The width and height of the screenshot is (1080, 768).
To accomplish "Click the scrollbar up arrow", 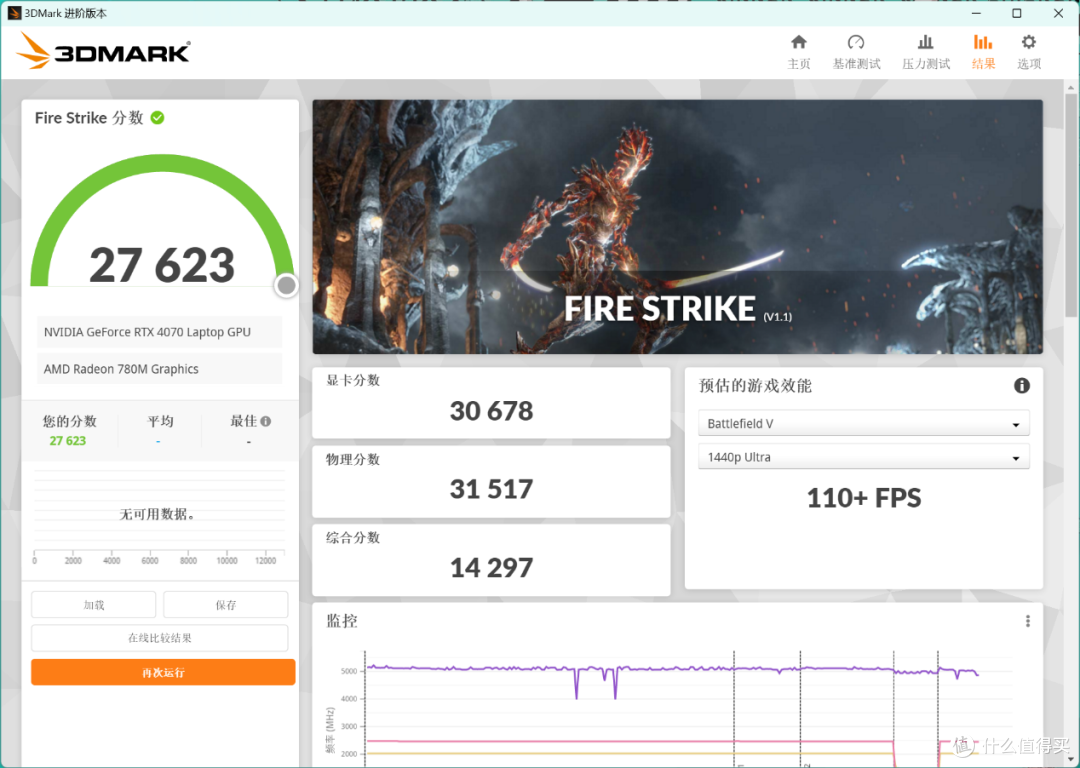I will pyautogui.click(x=1070, y=87).
